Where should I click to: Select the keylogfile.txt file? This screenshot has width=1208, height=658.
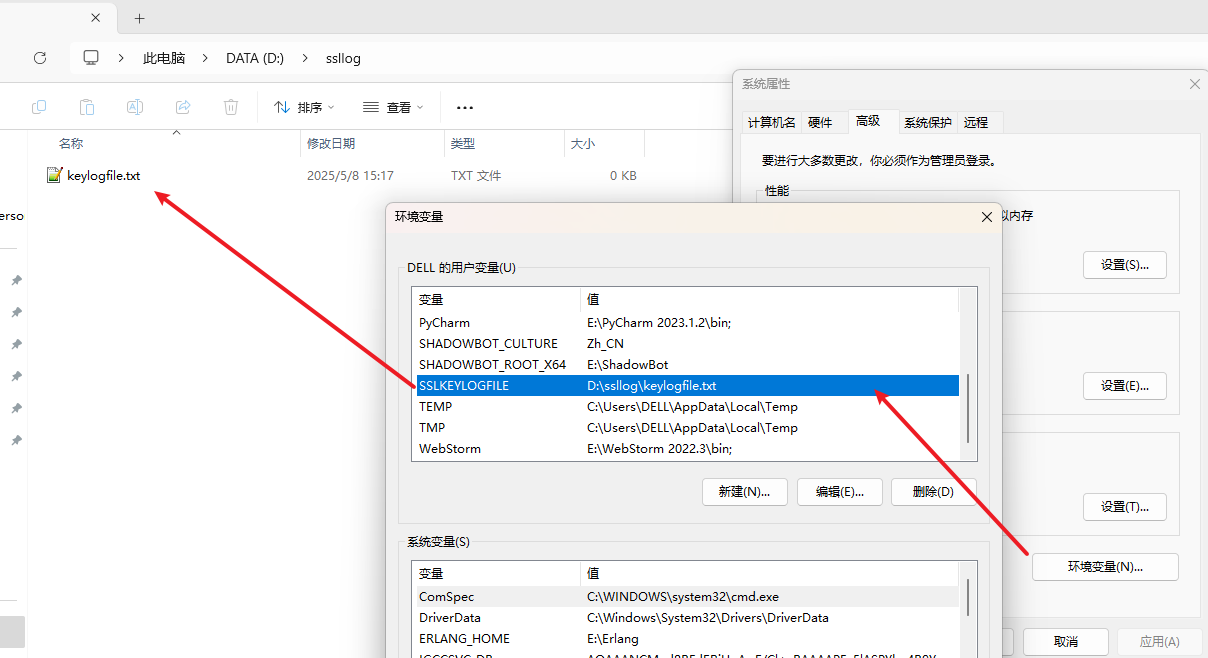coord(103,176)
